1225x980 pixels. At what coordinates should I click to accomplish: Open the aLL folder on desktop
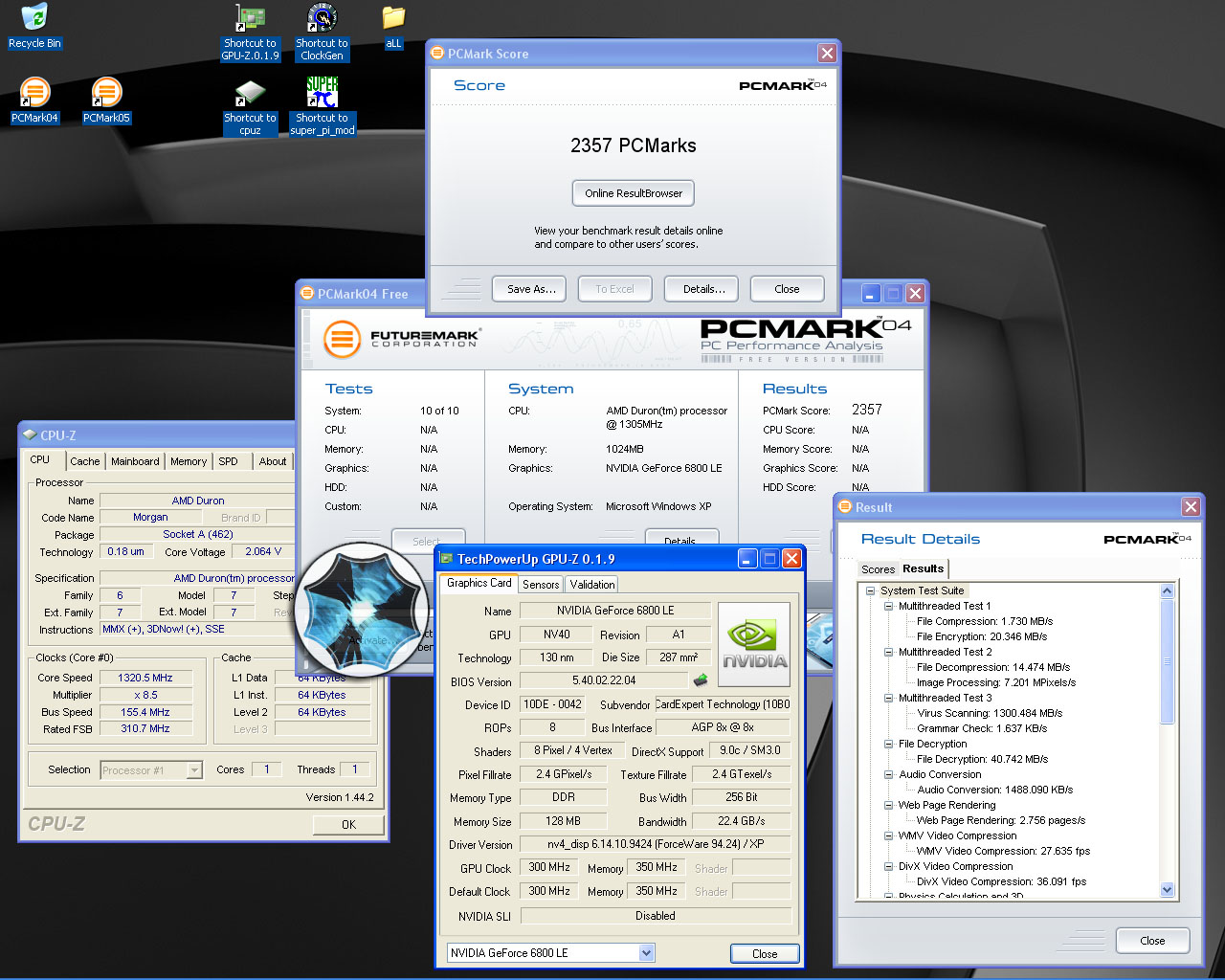393,27
